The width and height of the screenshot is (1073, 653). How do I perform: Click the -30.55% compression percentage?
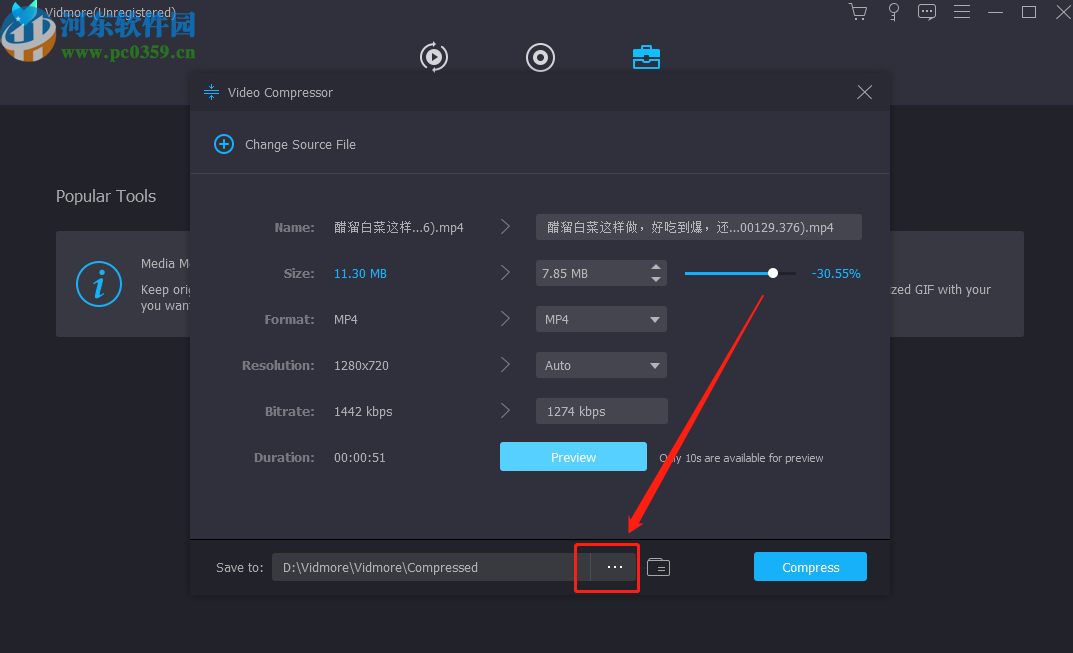pos(836,274)
